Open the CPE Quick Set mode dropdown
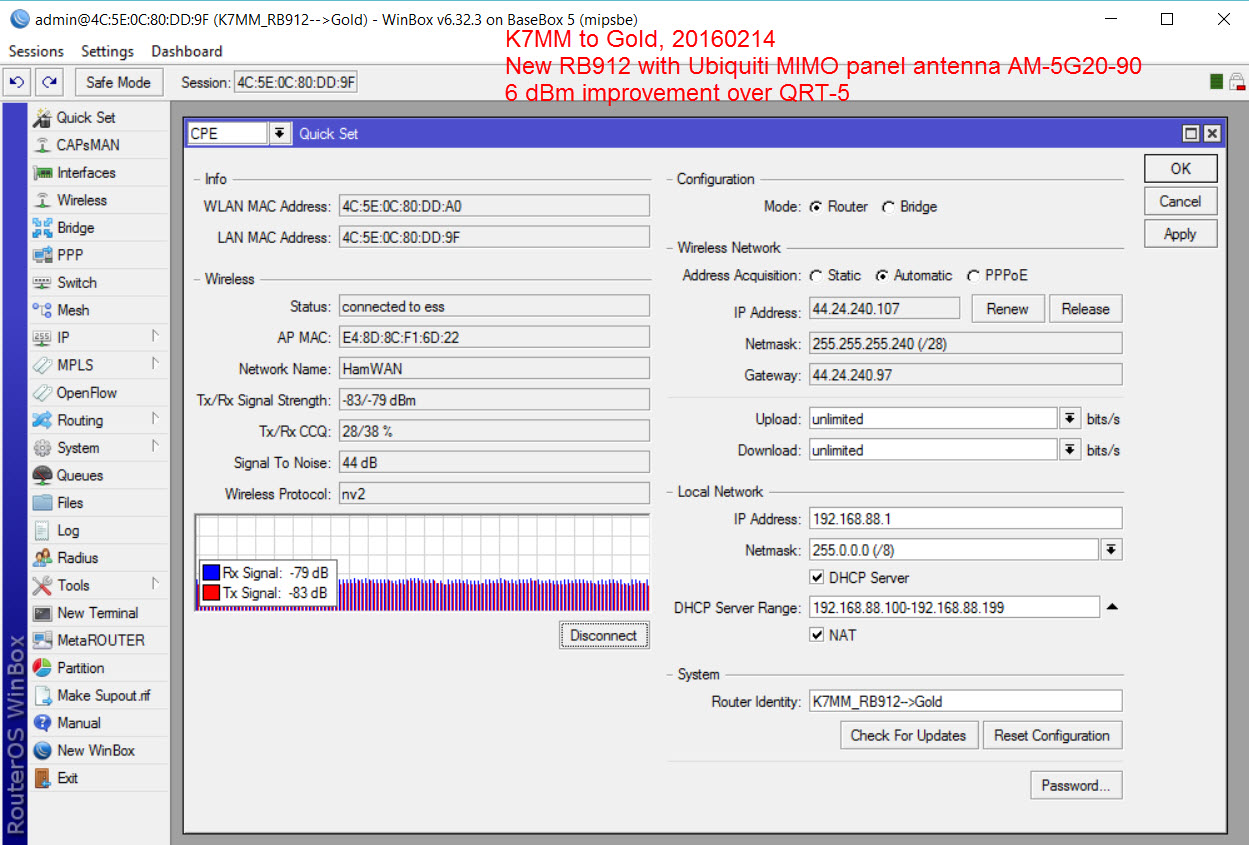1249x845 pixels. pyautogui.click(x=279, y=133)
